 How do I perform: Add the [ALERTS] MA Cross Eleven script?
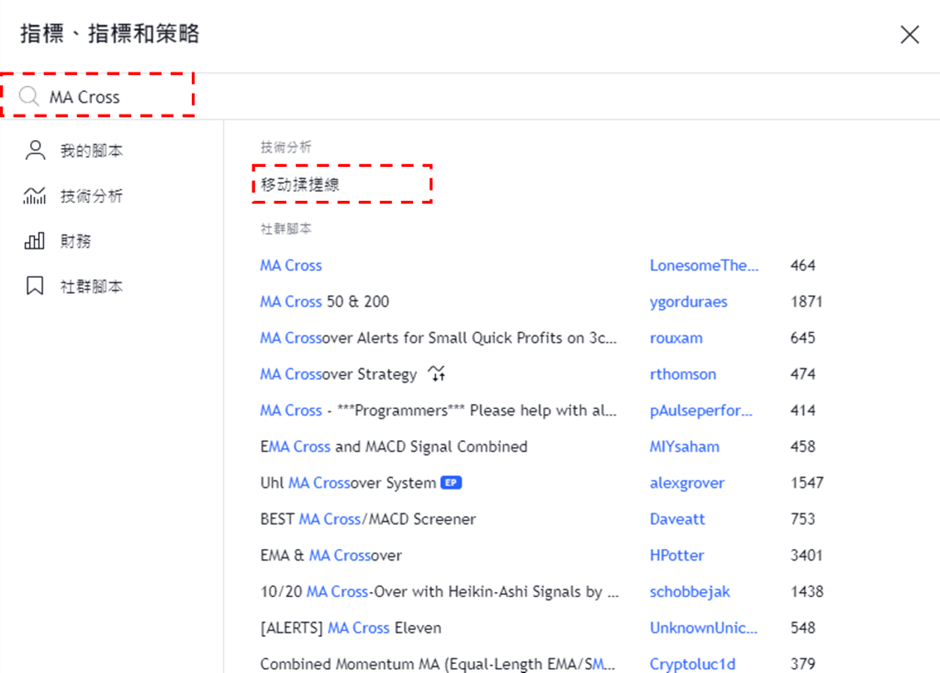(350, 628)
